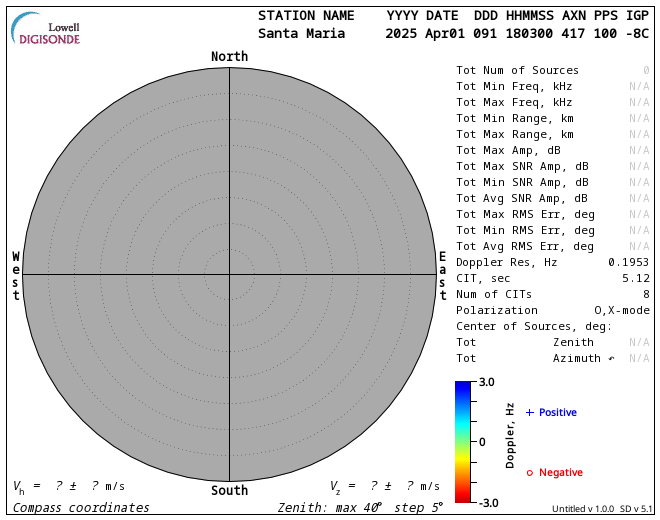Screen dimensions: 660x520
Task: Click the 0 mid scale label
Action: [482, 442]
